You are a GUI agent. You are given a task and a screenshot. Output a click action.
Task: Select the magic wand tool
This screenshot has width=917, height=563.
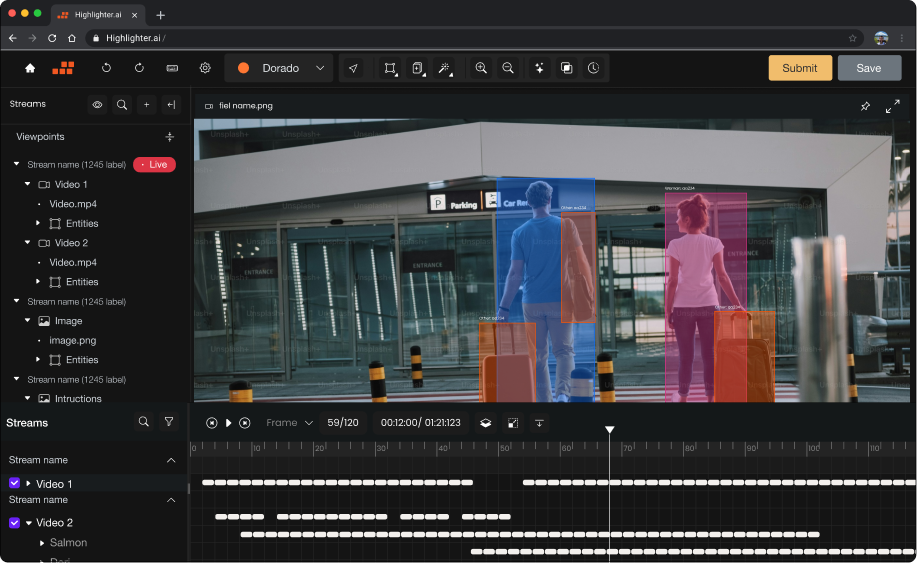444,68
